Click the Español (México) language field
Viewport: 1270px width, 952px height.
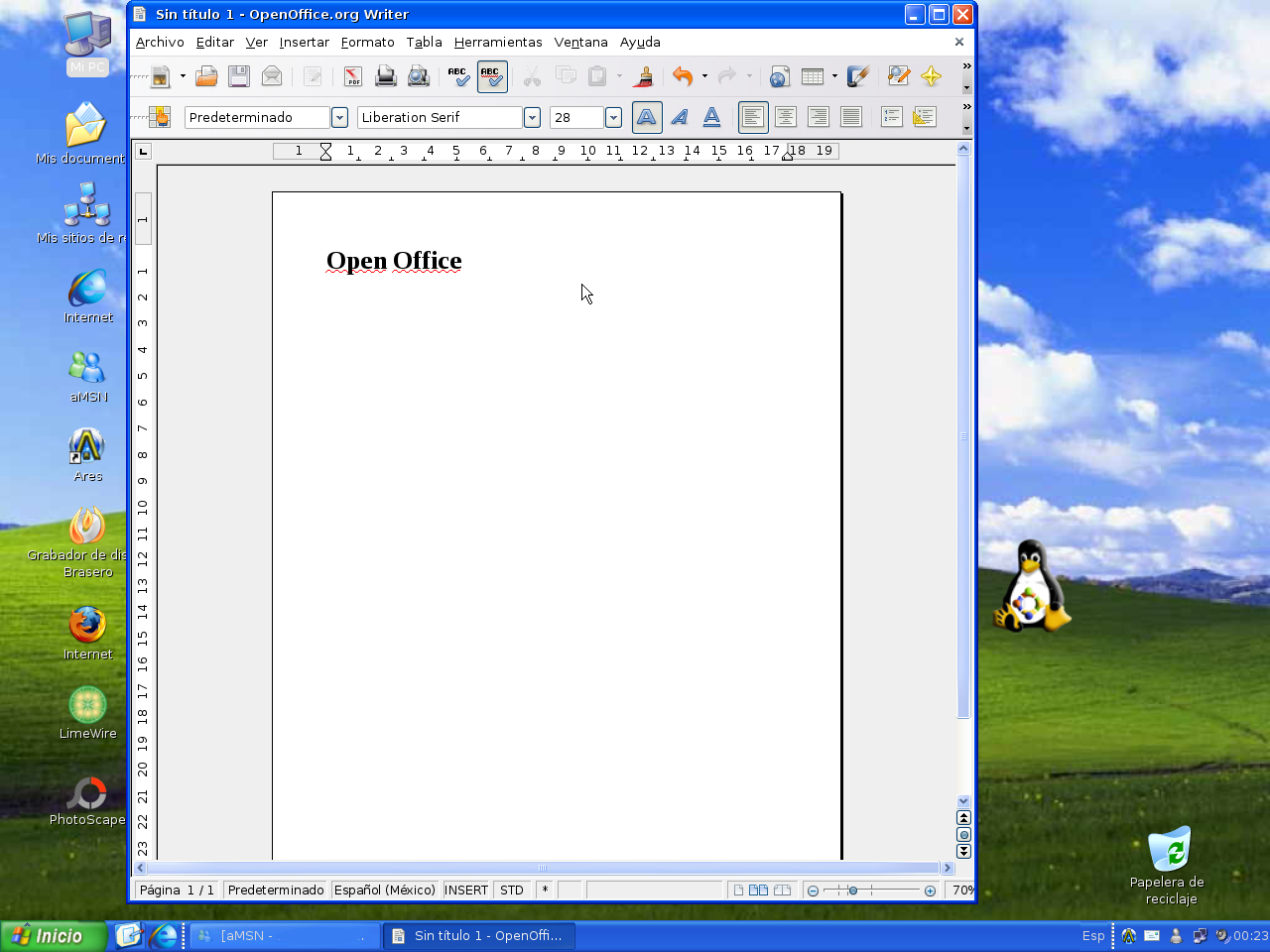385,890
